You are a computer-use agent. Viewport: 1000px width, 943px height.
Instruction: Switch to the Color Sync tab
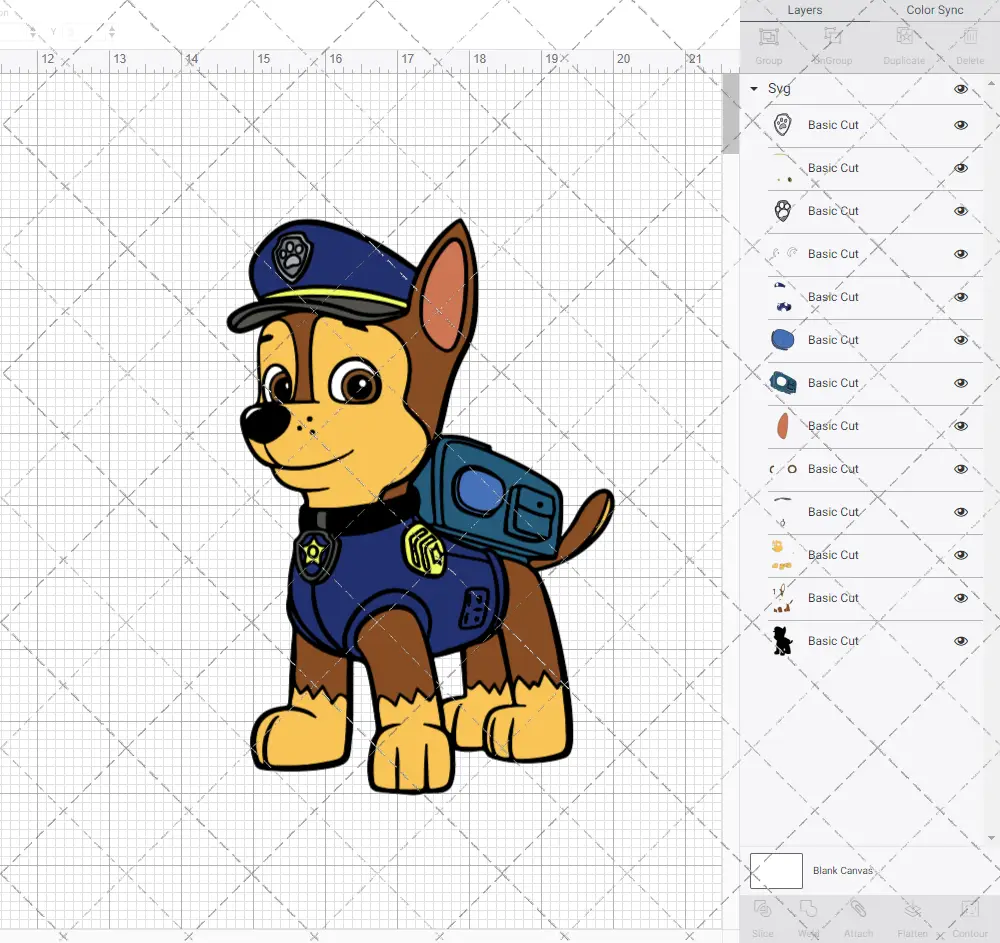click(x=934, y=10)
